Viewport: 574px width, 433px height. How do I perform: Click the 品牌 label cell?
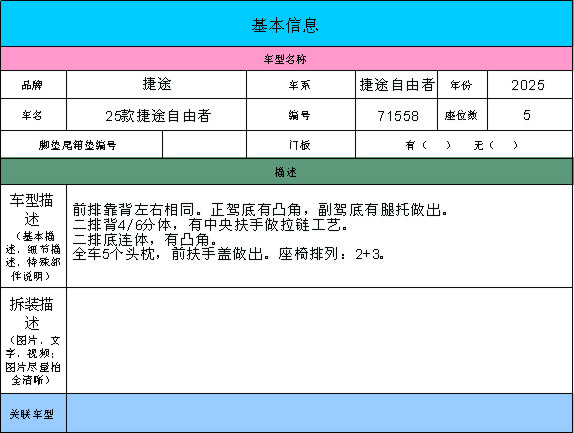coord(33,85)
